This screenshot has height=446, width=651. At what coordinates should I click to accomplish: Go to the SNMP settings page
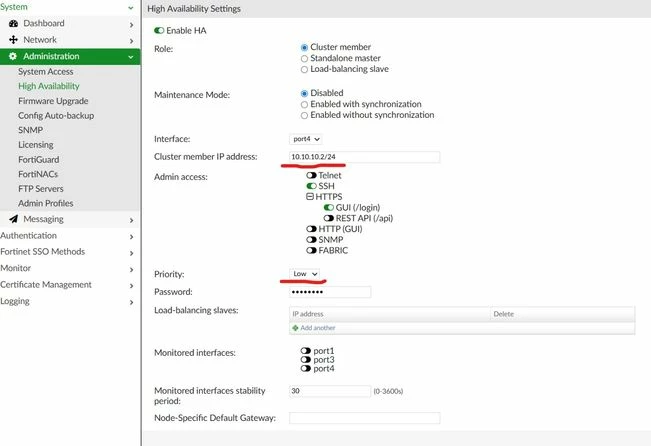[x=30, y=130]
